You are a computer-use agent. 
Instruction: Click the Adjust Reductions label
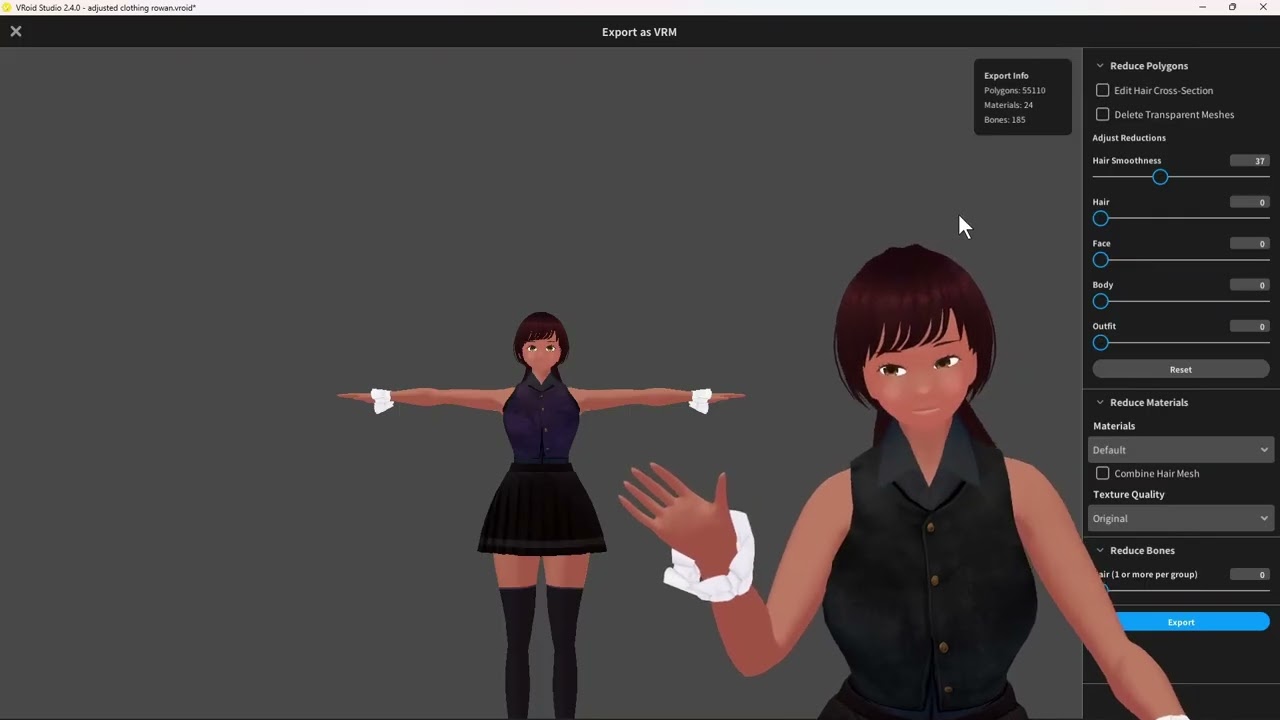(1129, 138)
